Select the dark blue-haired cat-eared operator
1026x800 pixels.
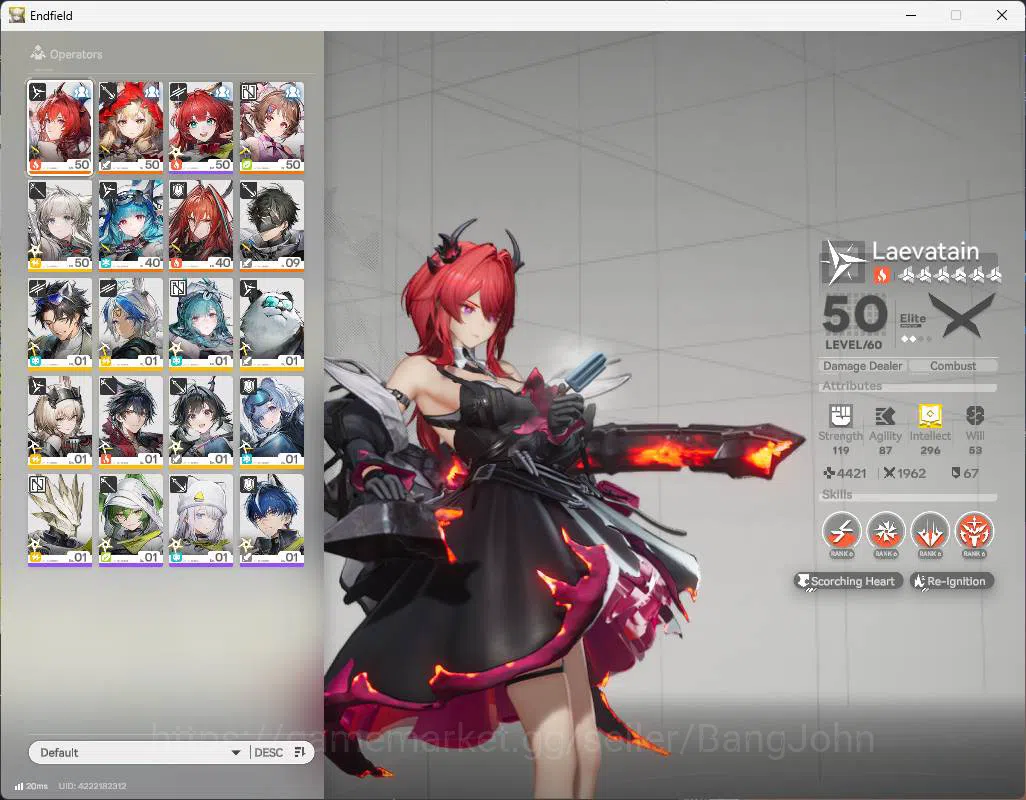[x=272, y=520]
